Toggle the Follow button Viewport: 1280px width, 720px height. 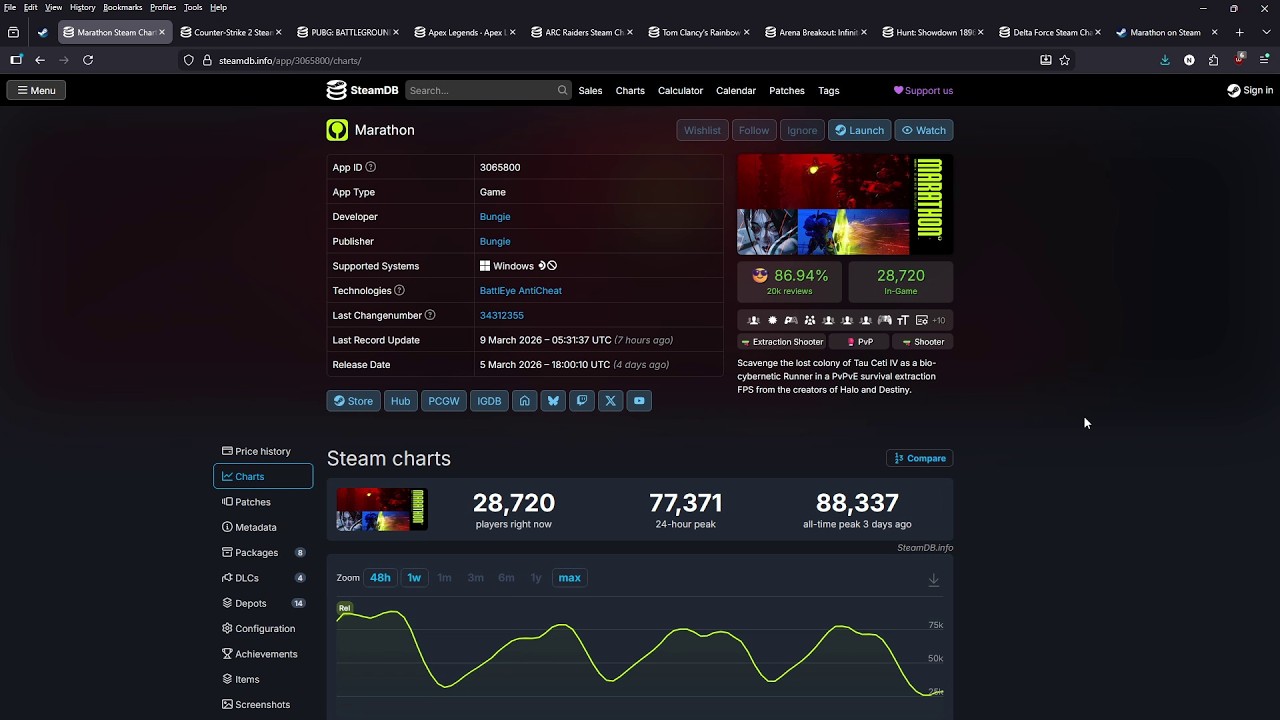pyautogui.click(x=754, y=130)
